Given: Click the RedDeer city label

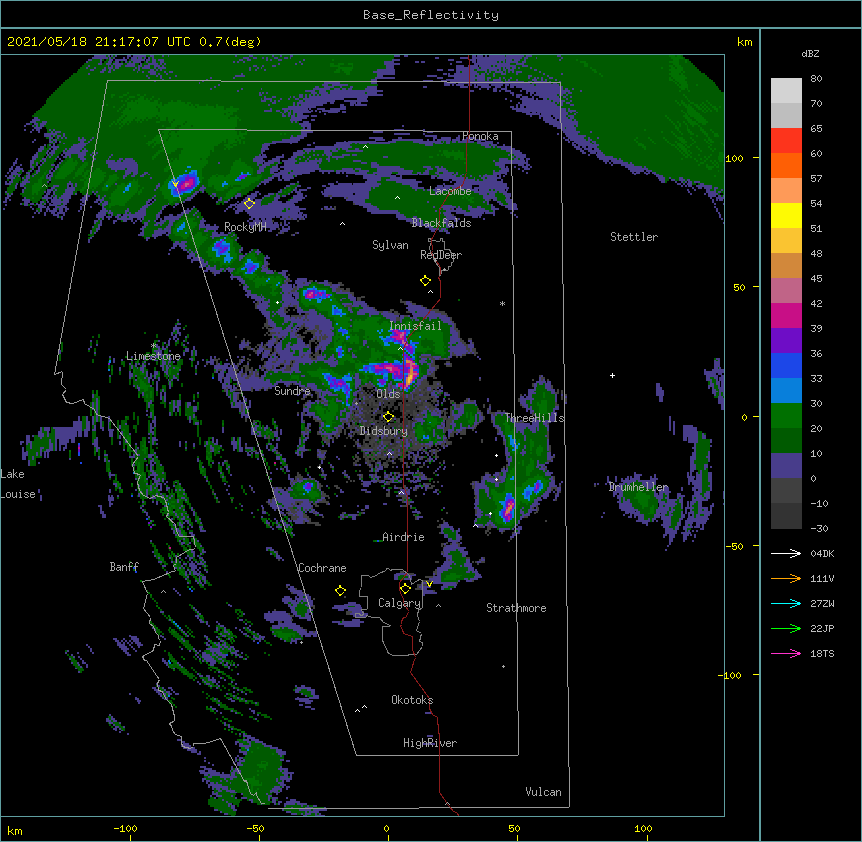Looking at the screenshot, I should (x=441, y=255).
